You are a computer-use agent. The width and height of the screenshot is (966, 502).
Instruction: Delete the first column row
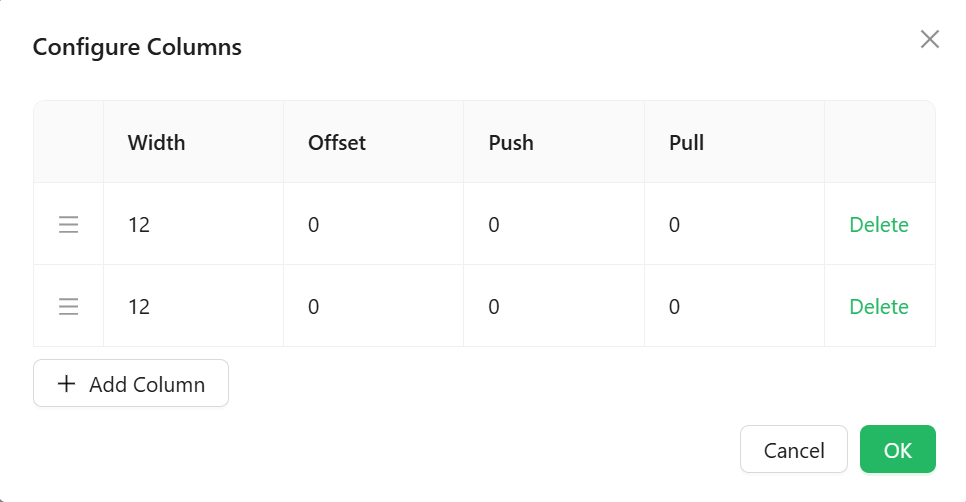tap(879, 225)
